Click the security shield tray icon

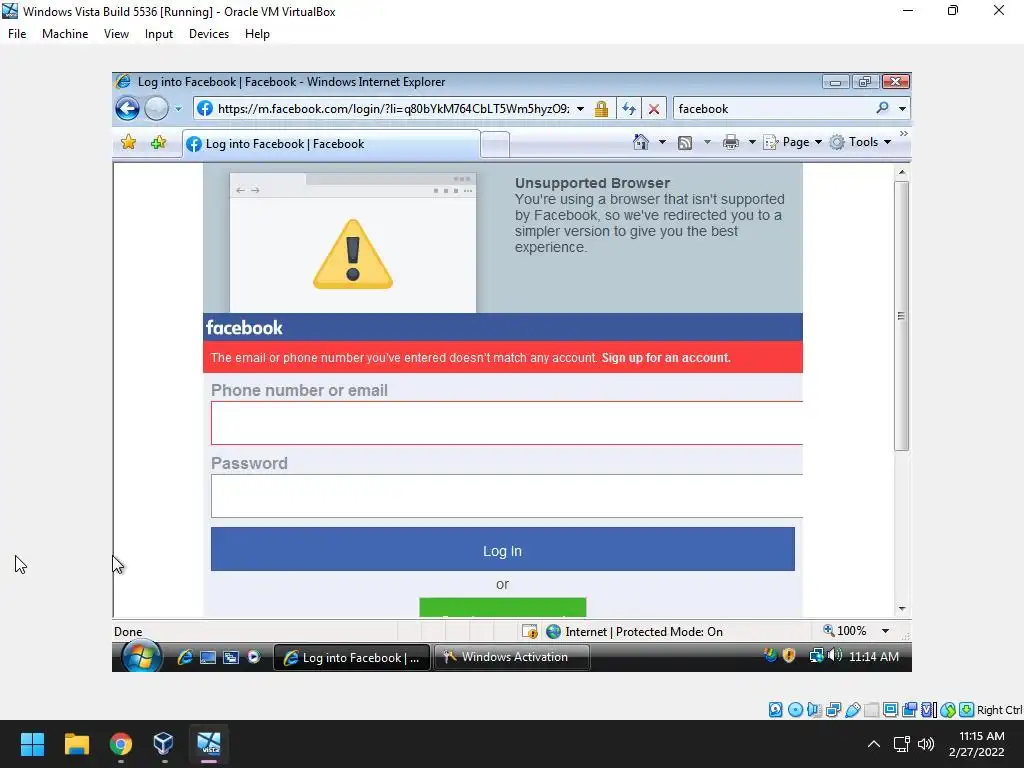point(789,656)
